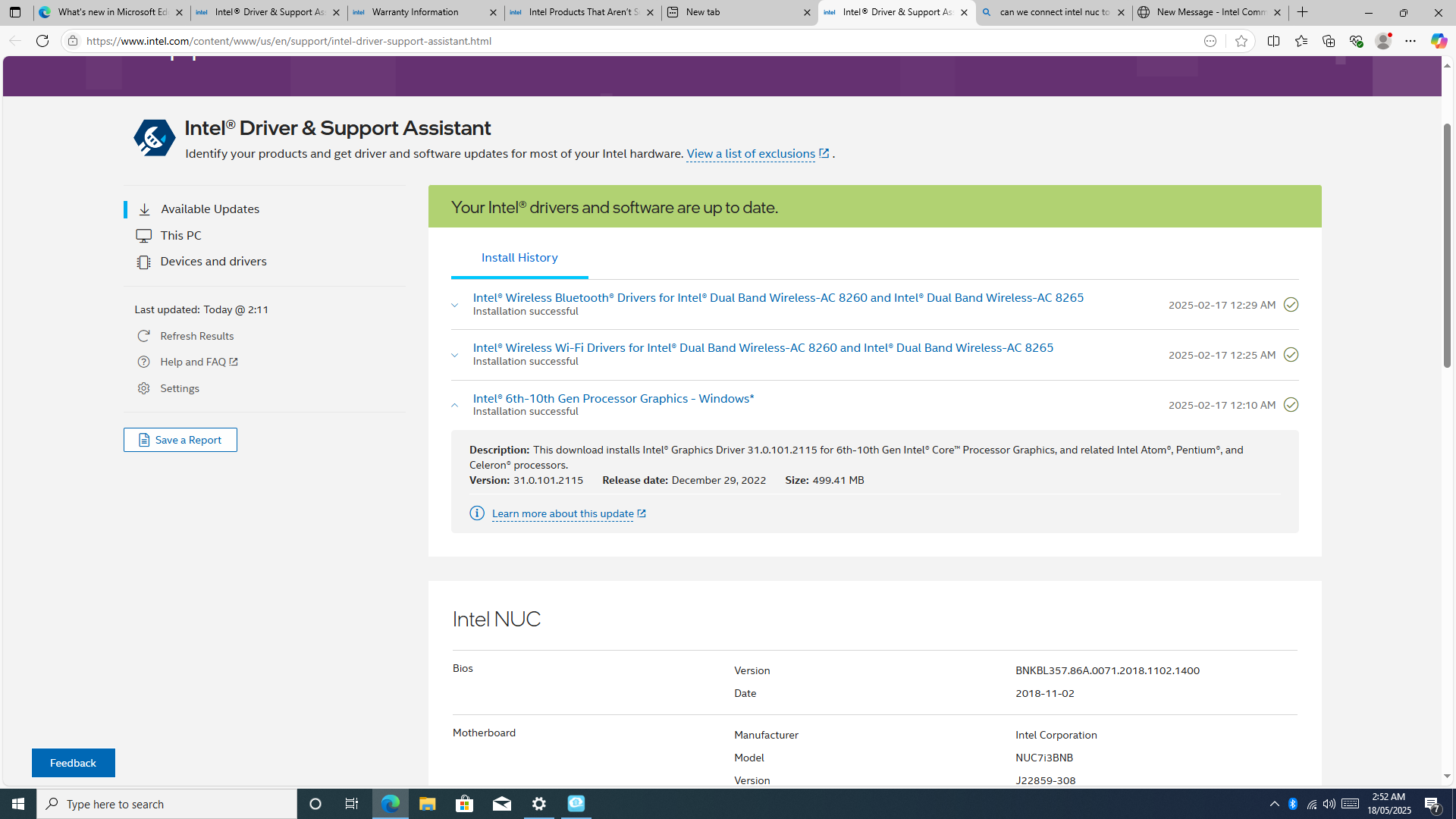Open Learn more about this update link
Viewport: 1456px width, 819px height.
point(563,514)
